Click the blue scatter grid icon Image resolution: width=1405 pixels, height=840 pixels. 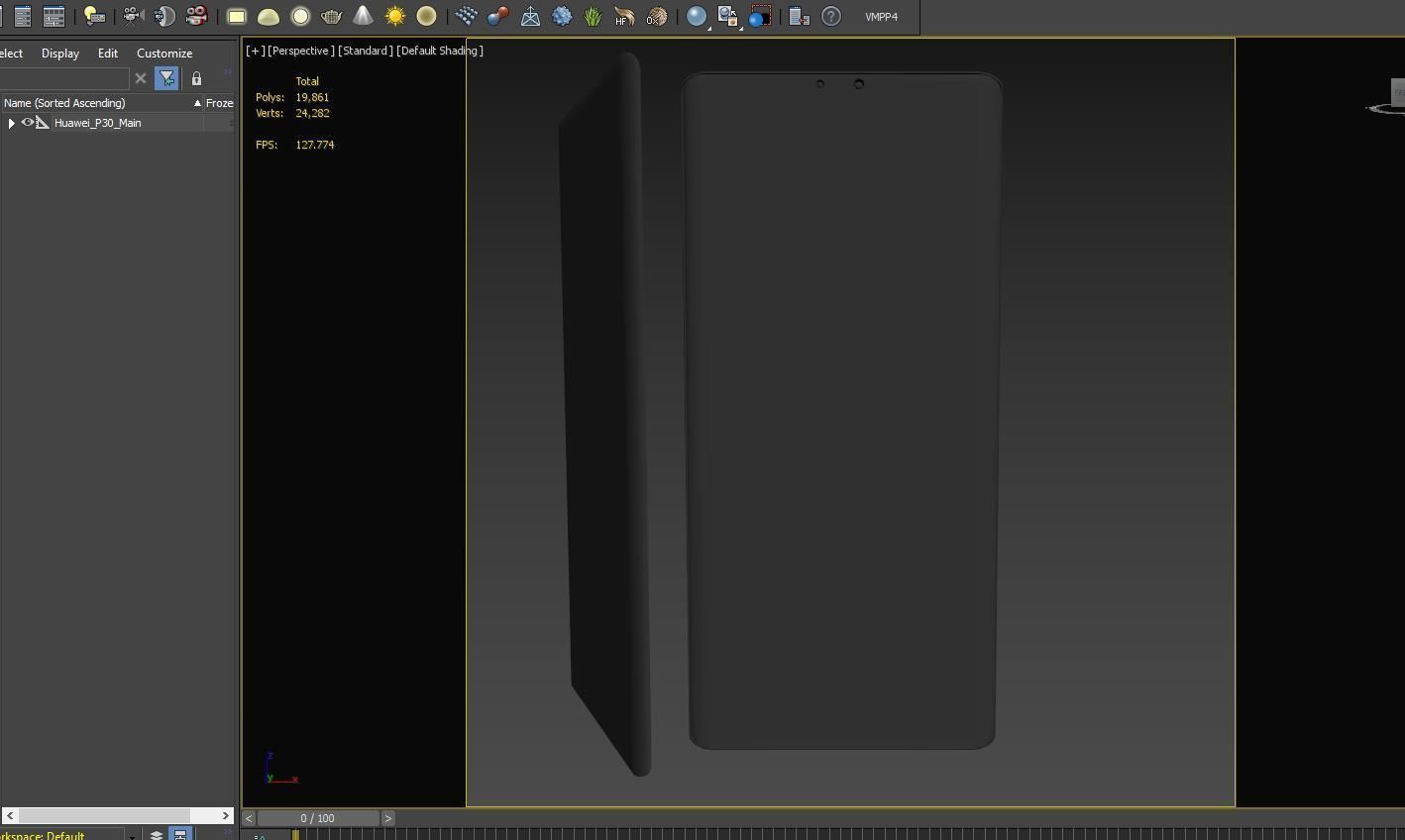467,17
